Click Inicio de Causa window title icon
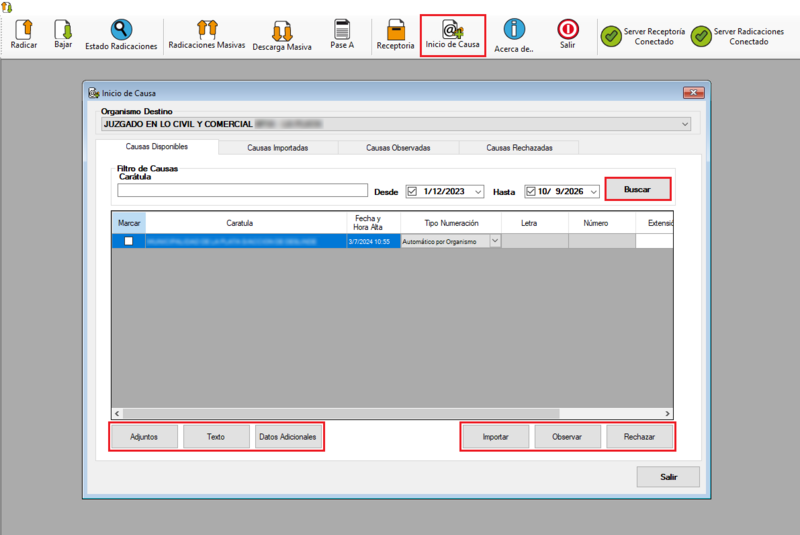Screen dimensions: 800x535 (x=93, y=93)
